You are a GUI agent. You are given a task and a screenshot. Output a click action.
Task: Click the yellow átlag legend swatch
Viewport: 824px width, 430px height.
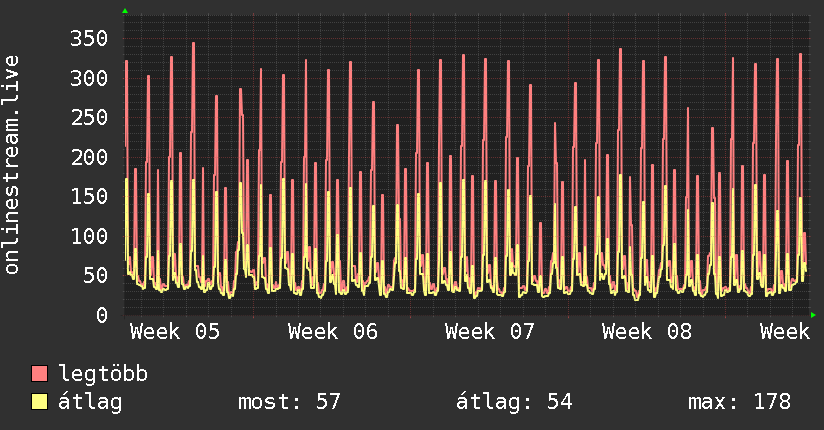point(40,402)
